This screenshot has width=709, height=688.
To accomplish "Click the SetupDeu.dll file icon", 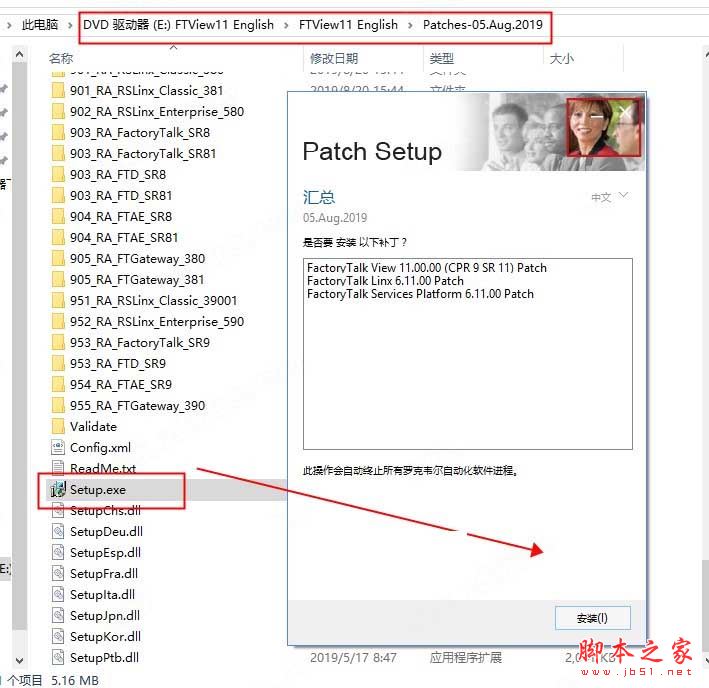I will coord(58,531).
